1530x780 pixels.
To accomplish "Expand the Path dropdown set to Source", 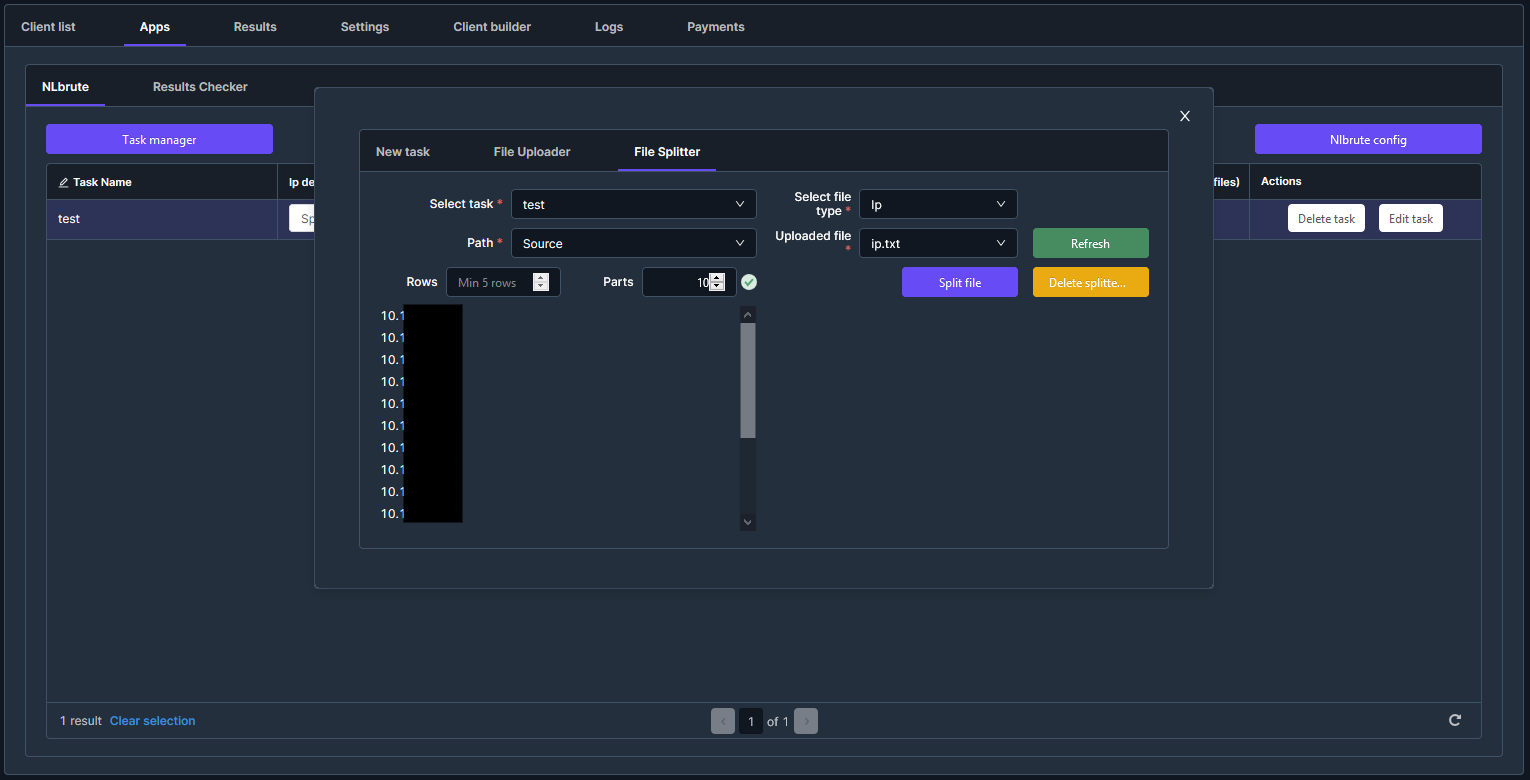I will click(x=633, y=243).
